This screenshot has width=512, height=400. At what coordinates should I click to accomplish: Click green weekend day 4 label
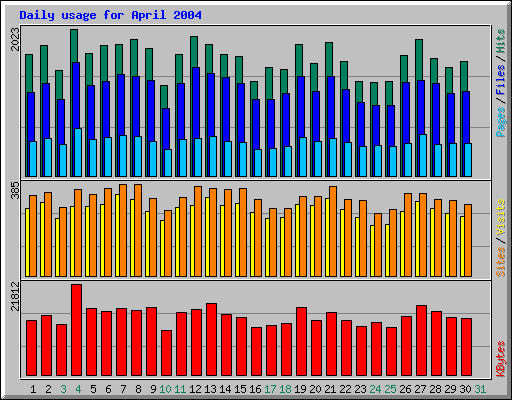point(78,389)
